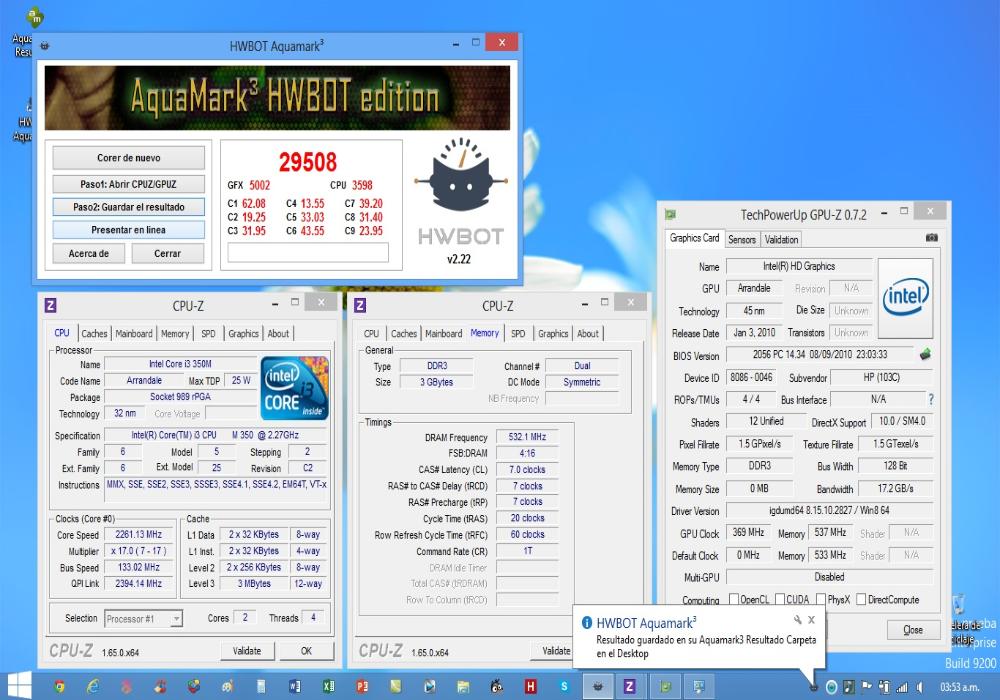Click taskbar clock 03:53 a.m.
1000x700 pixels.
click(960, 687)
